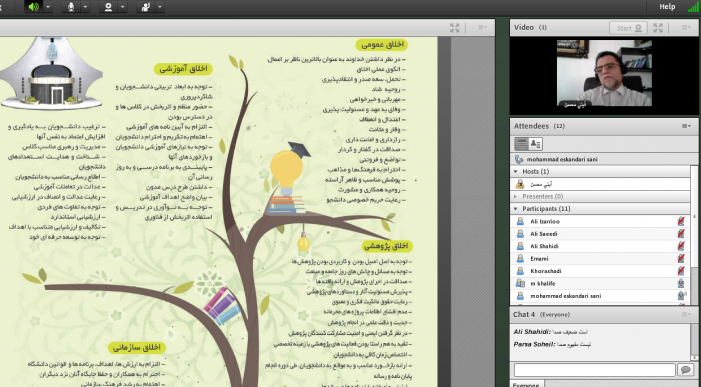Collapse the Participants (11) group
The width and height of the screenshot is (701, 387).
click(515, 209)
